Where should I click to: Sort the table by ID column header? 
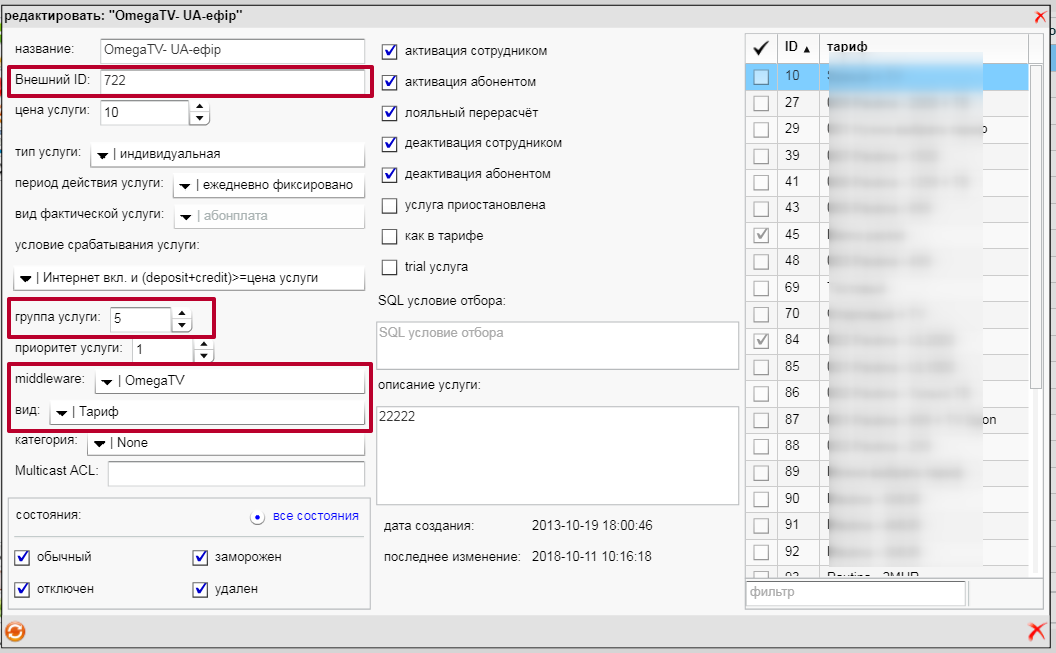tap(797, 47)
